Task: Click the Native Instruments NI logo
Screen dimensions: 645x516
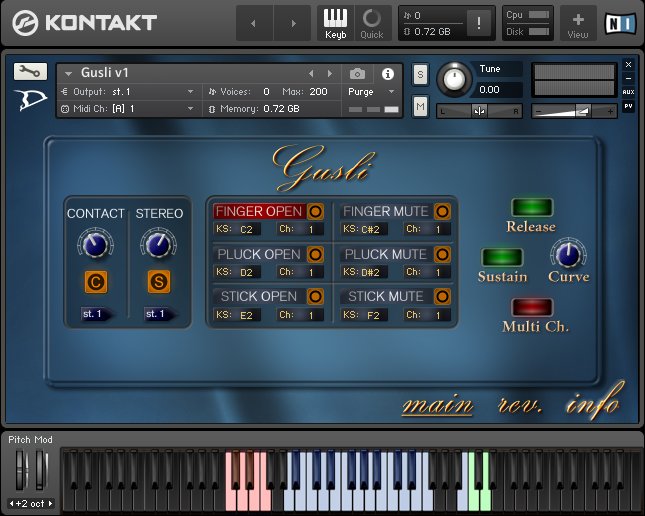Action: [x=620, y=23]
